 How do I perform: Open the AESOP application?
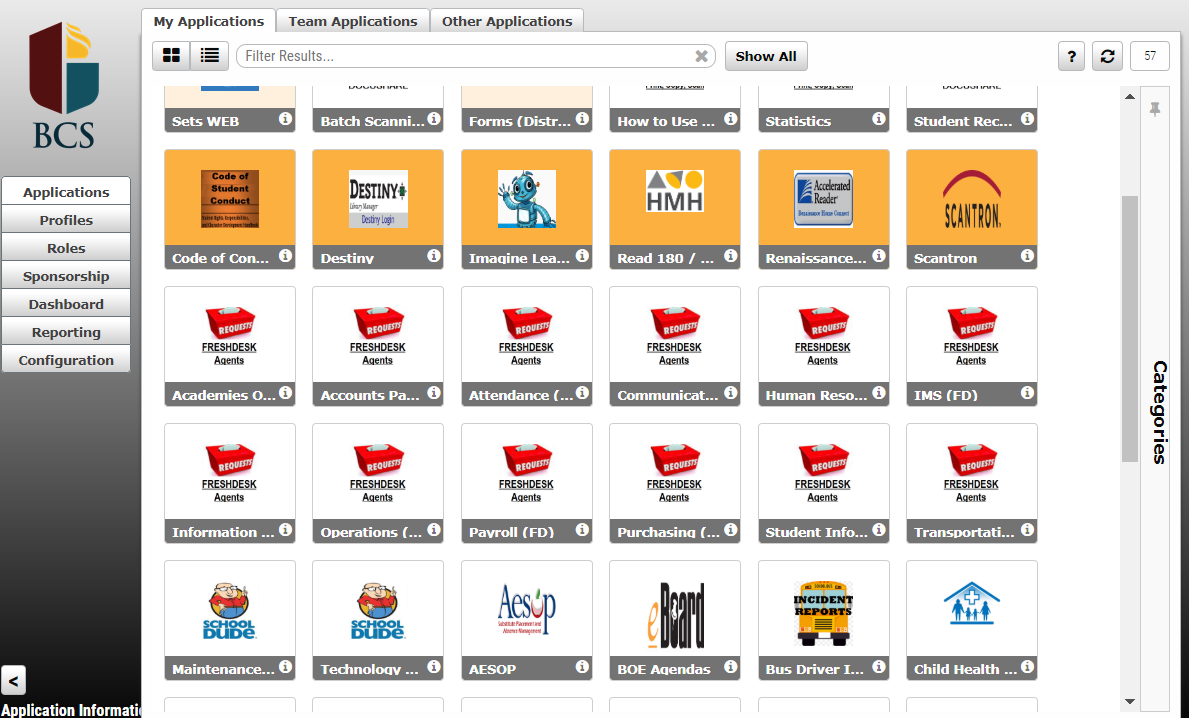click(526, 621)
